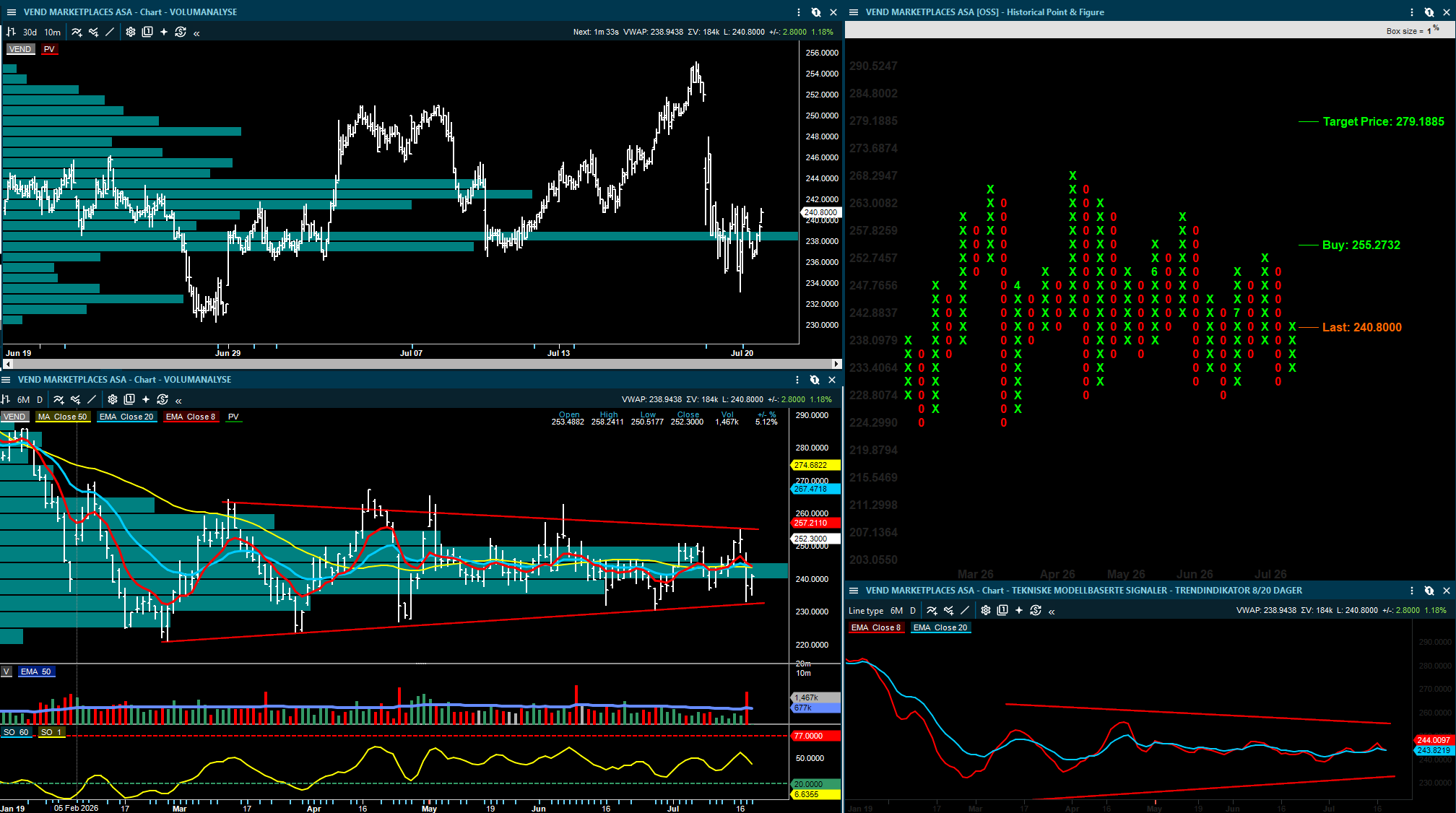Toggle EMA Close 20 legend in the 6M daily chart

click(x=126, y=417)
